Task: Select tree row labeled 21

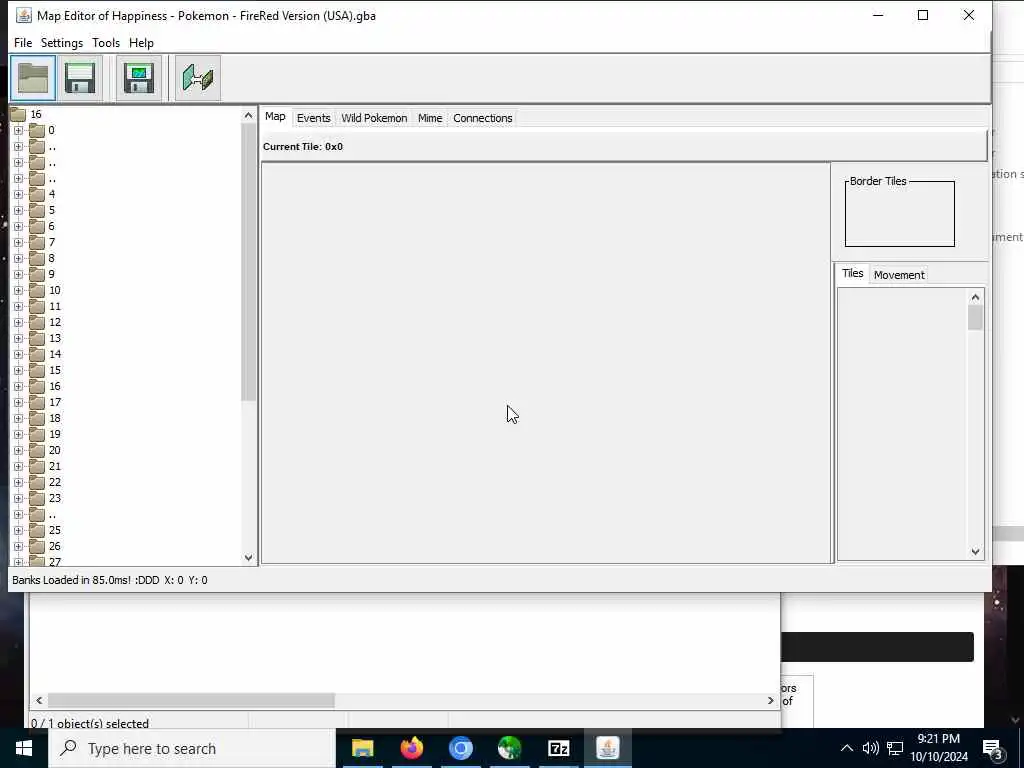Action: pos(55,466)
